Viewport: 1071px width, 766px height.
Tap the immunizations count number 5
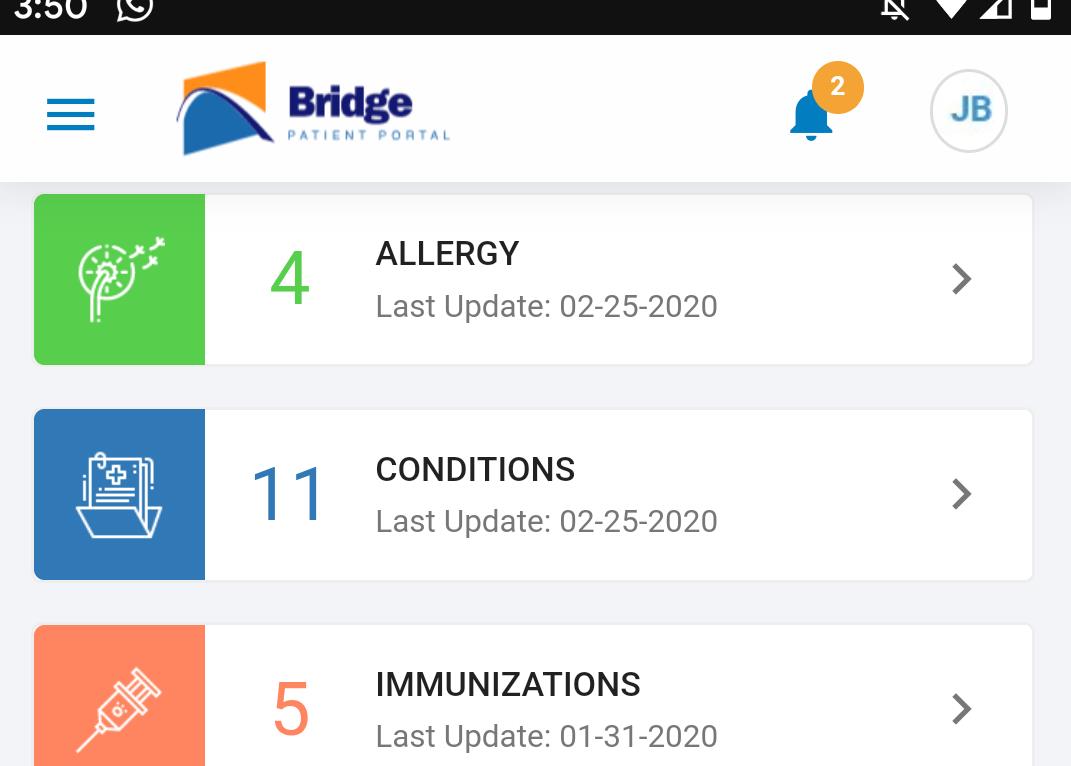[x=291, y=710]
